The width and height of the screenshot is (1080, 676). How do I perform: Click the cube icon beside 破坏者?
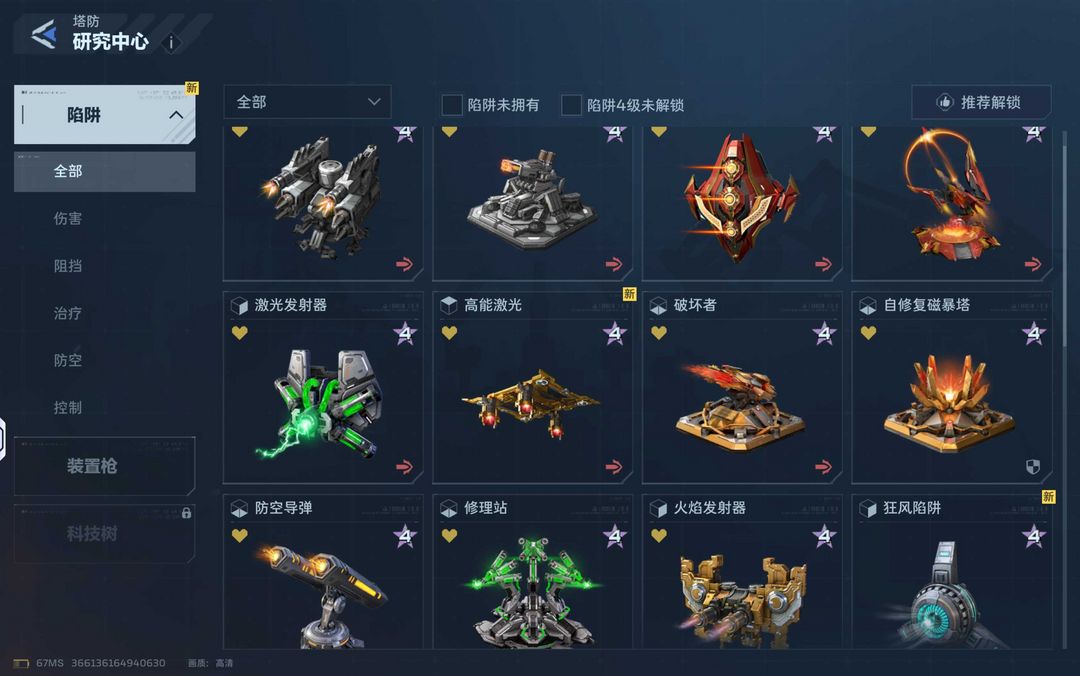pos(658,305)
